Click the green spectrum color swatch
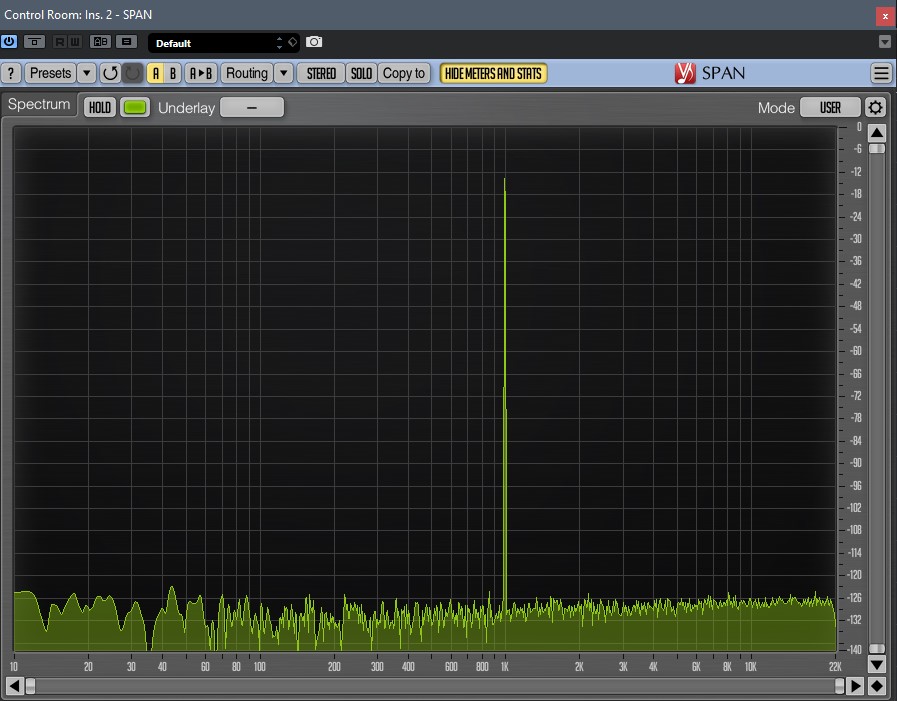This screenshot has height=701, width=897. click(135, 108)
